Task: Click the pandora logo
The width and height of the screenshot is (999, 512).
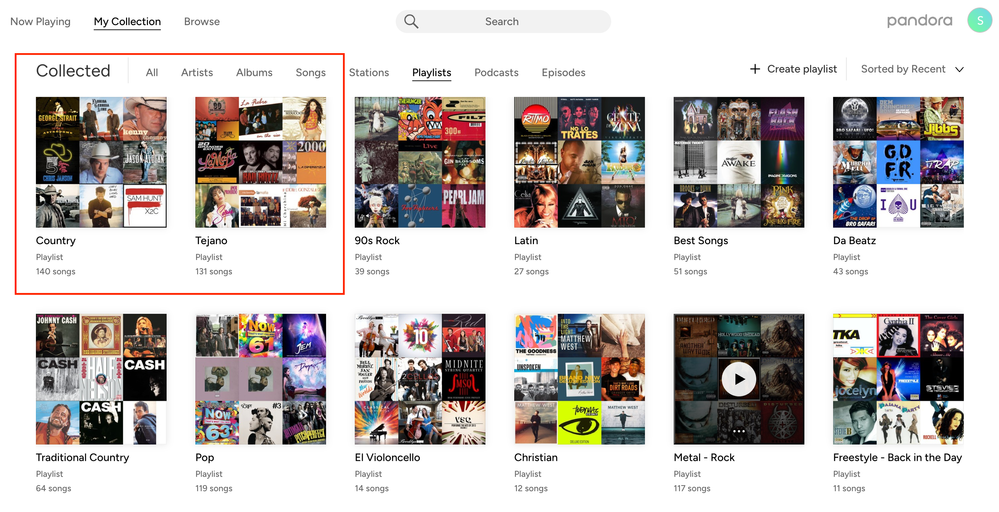Action: tap(919, 21)
